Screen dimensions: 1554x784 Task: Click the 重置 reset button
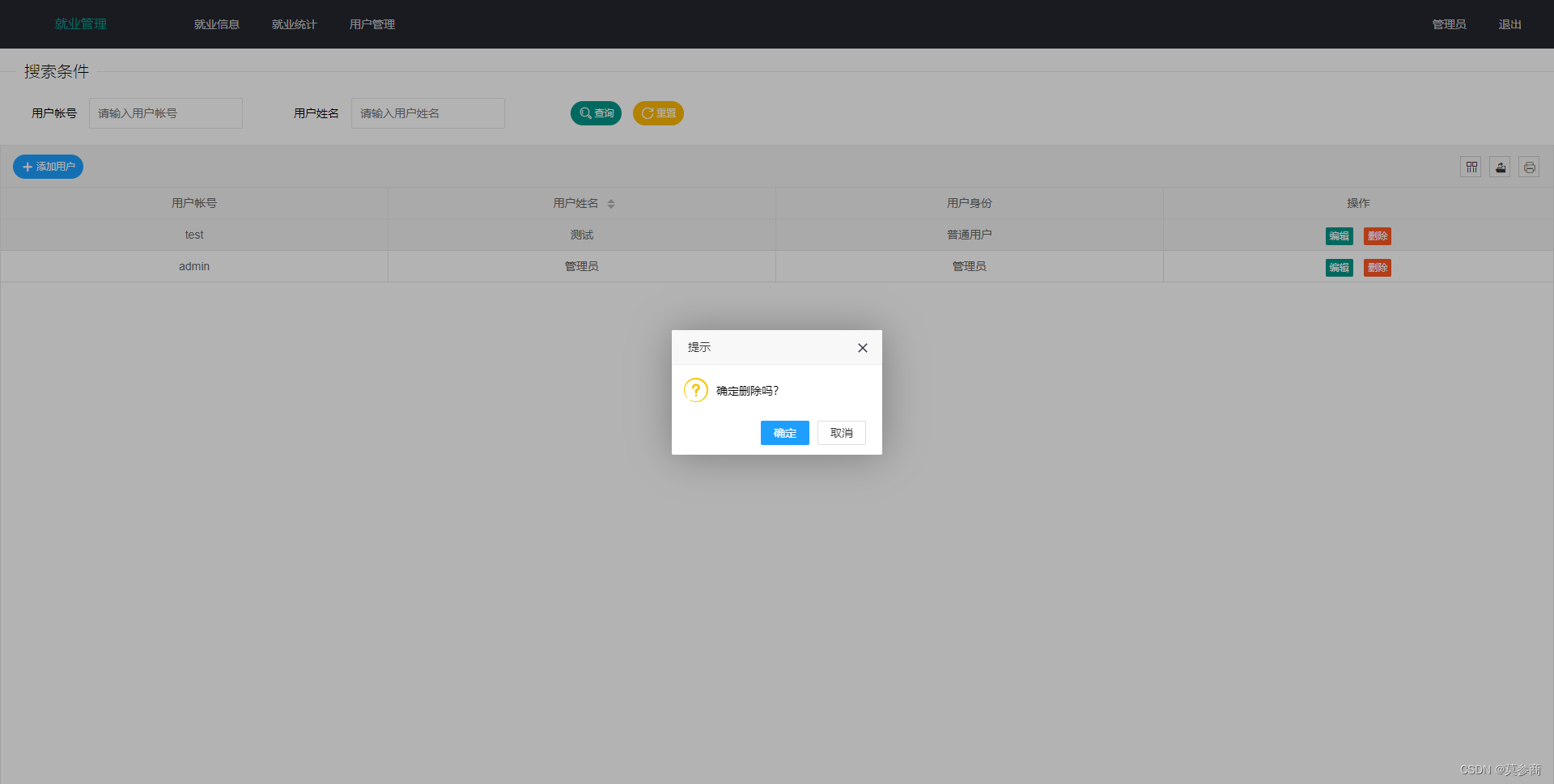pos(659,113)
